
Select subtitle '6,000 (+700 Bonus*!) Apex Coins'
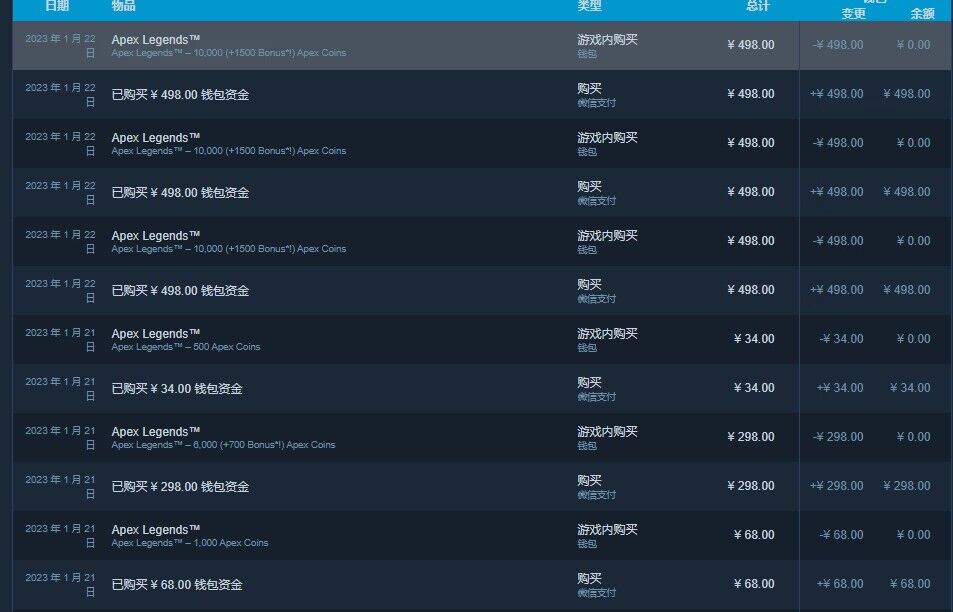(264, 445)
